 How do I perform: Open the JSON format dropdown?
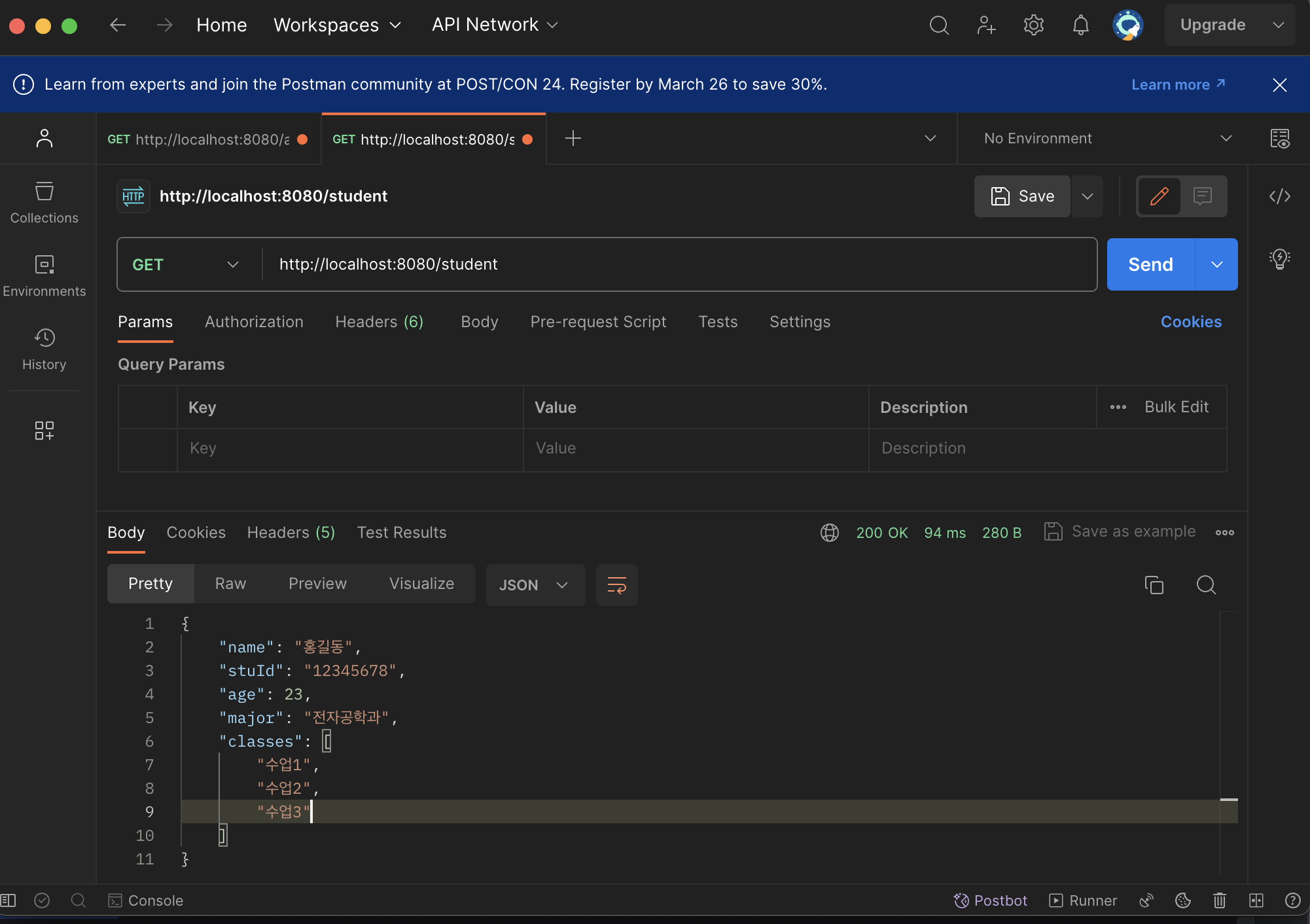pyautogui.click(x=535, y=585)
